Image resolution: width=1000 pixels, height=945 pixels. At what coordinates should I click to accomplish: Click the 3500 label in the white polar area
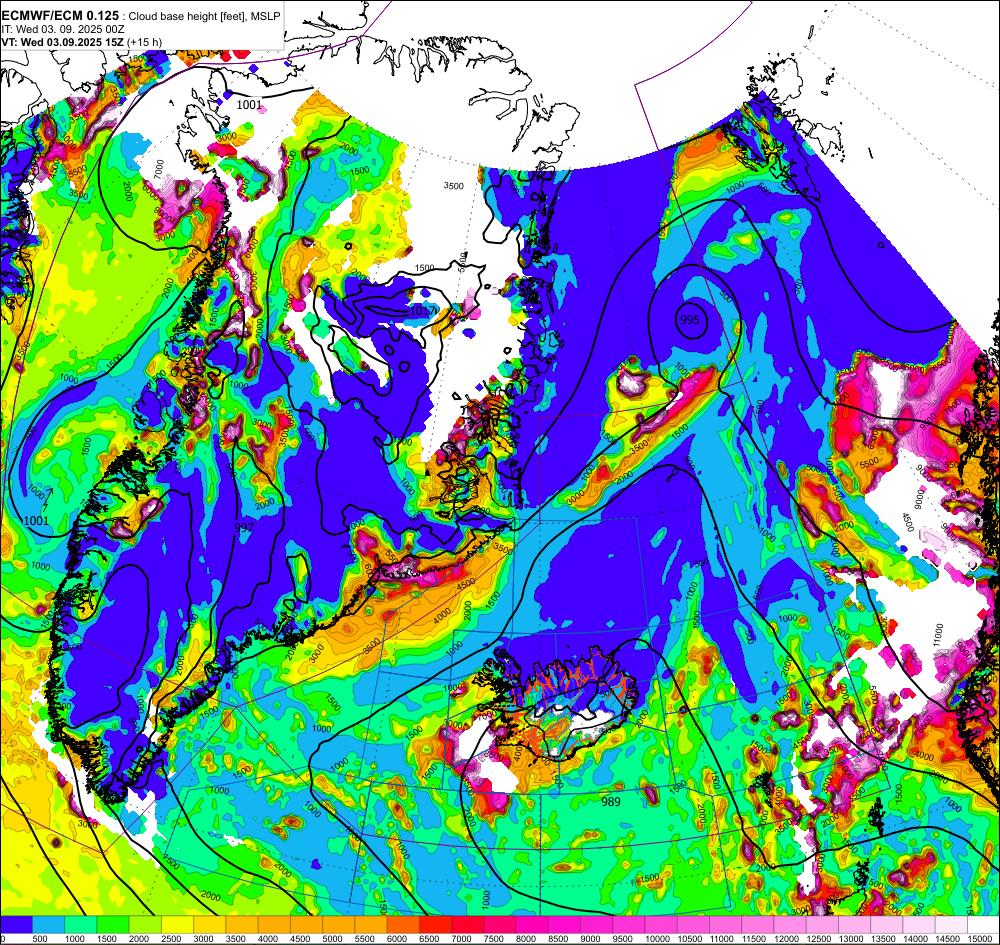(453, 186)
